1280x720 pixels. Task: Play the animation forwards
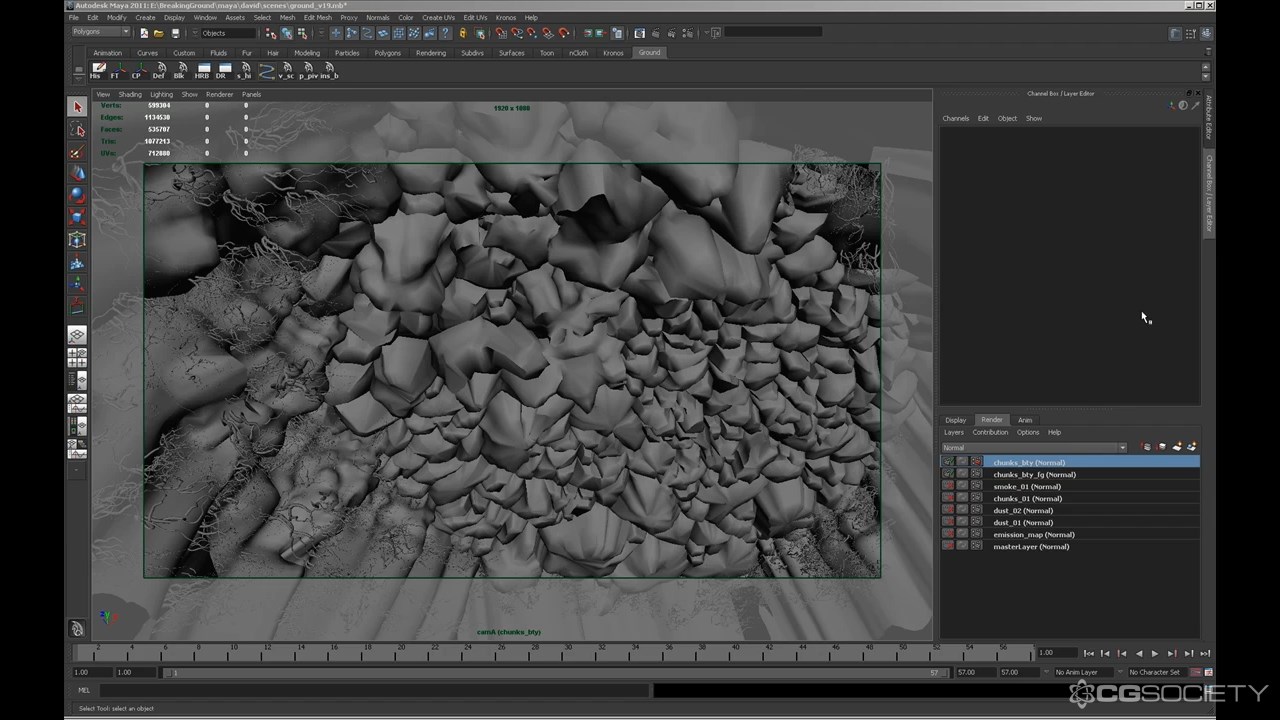click(1155, 653)
